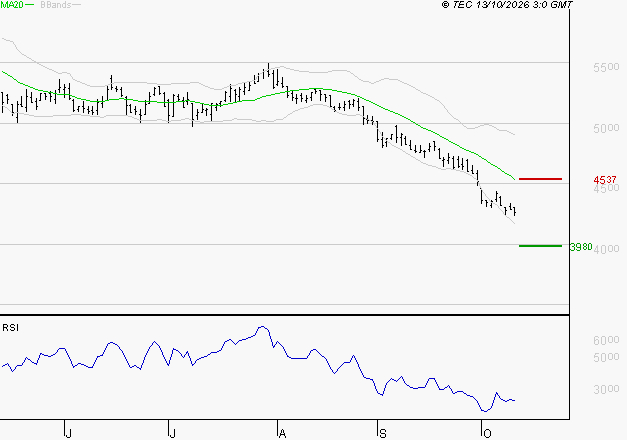The image size is (627, 440).
Task: Click the 4000 price axis label
Action: pyautogui.click(x=606, y=249)
